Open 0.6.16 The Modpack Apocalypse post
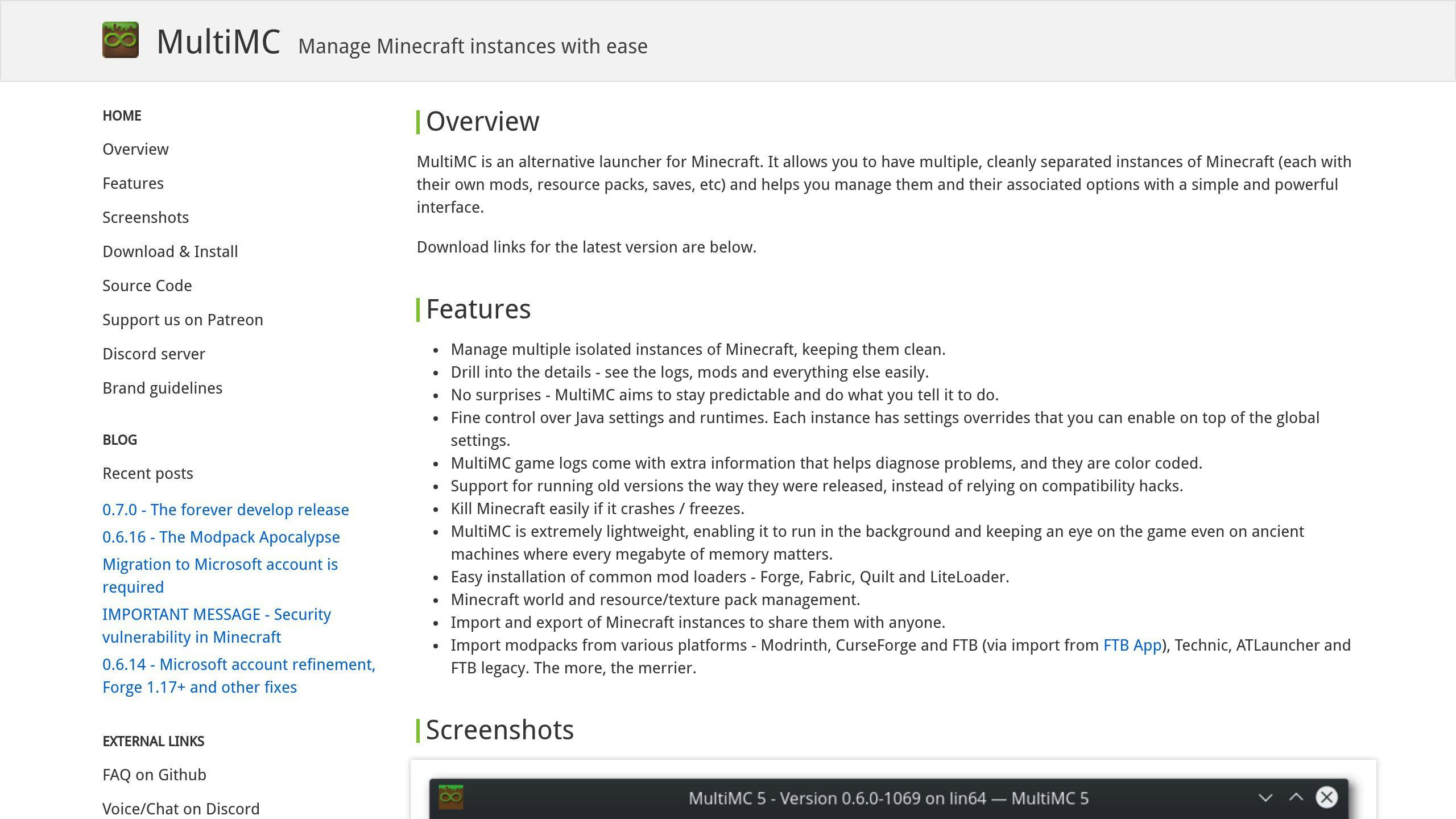 [221, 537]
